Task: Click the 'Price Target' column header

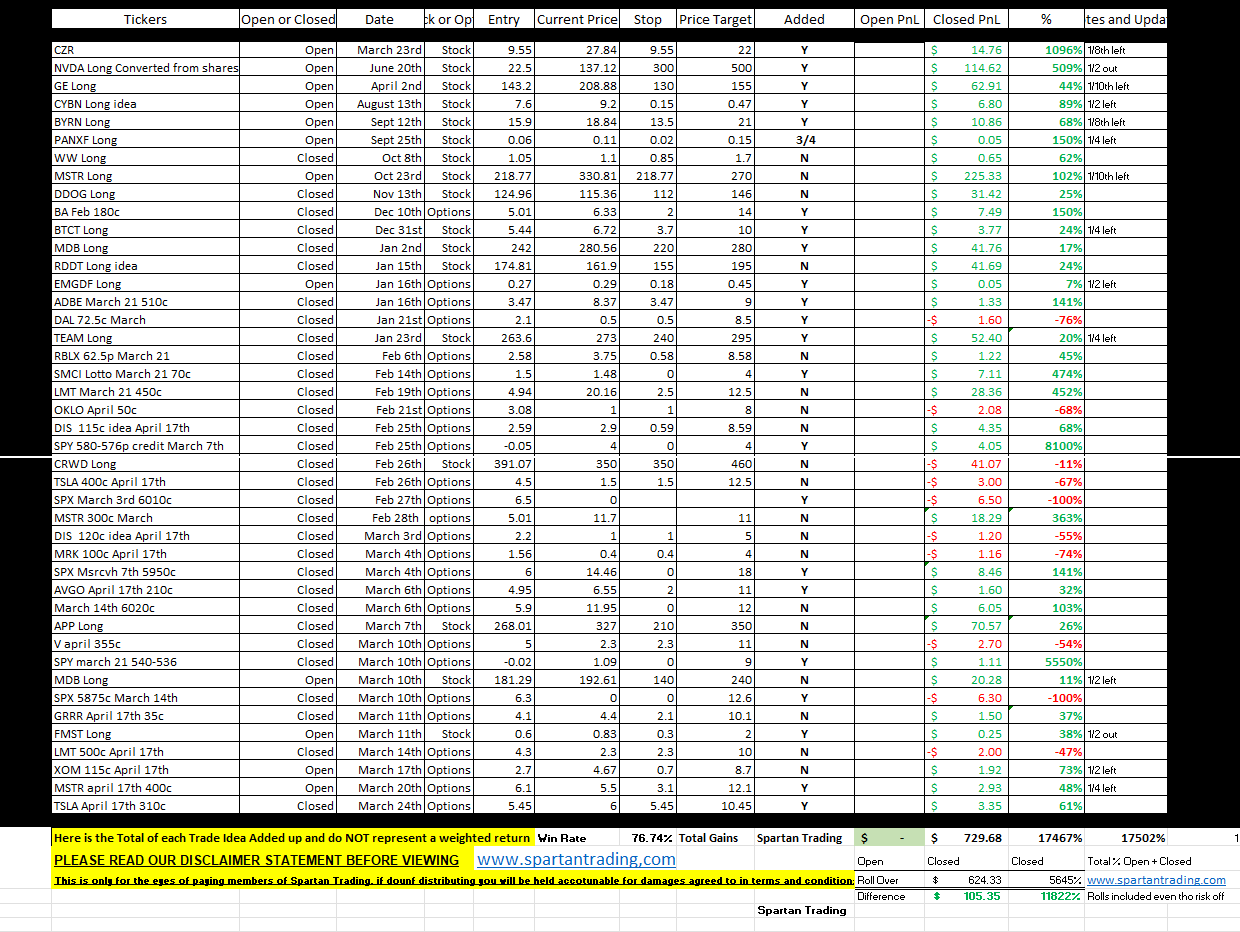Action: tap(715, 19)
